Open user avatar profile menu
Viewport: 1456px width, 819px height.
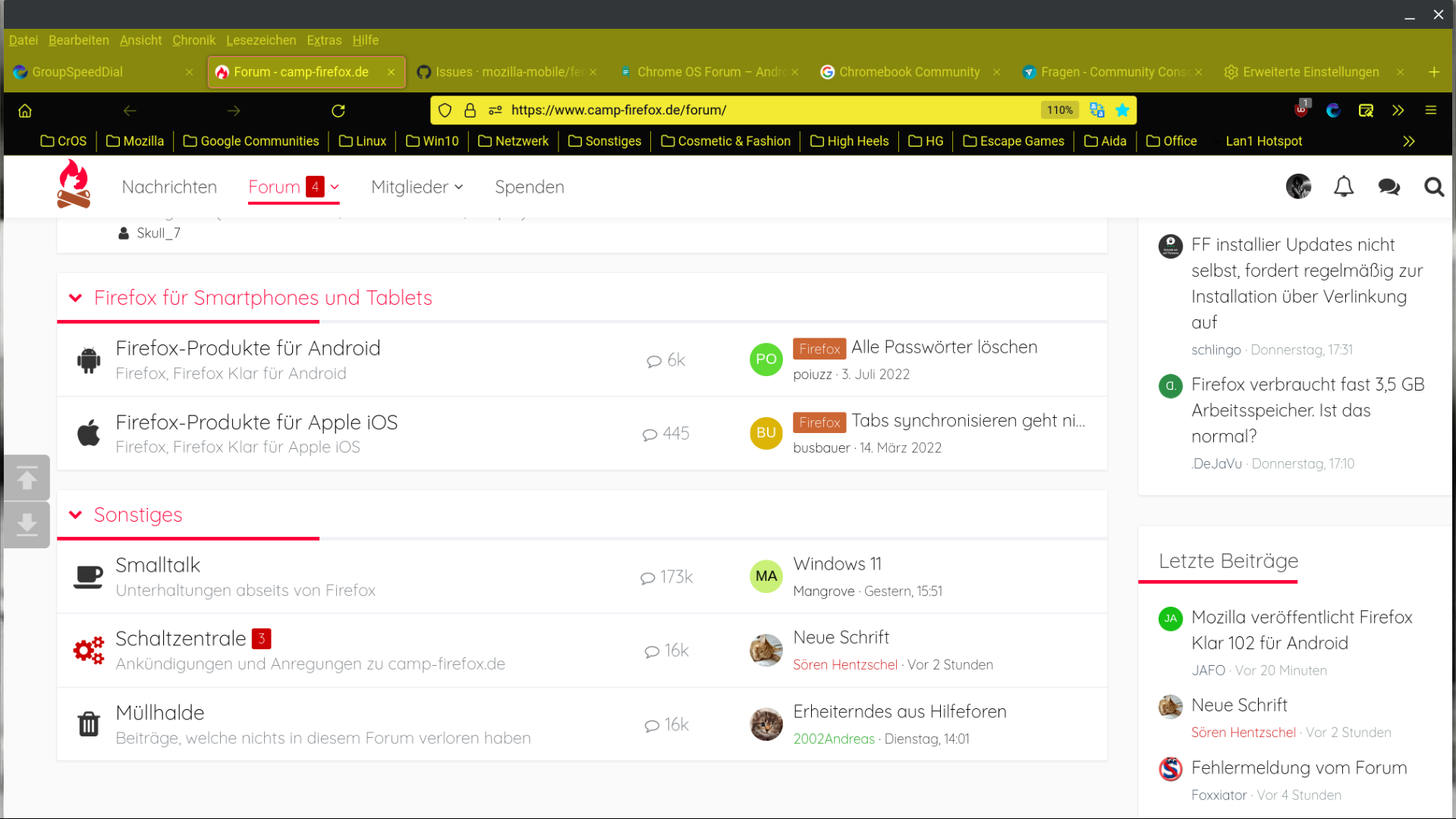pyautogui.click(x=1299, y=187)
